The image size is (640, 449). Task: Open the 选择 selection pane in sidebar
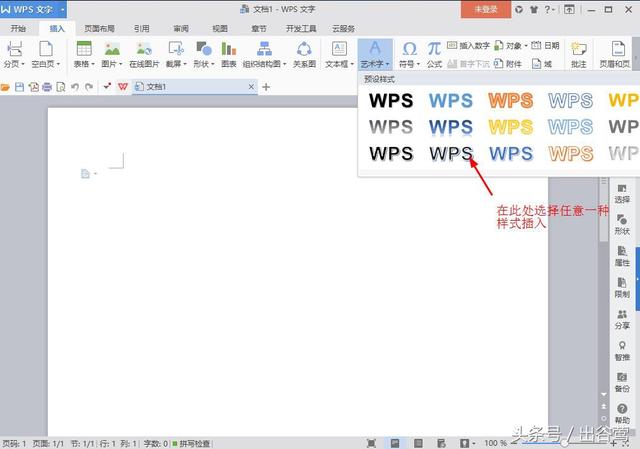point(622,194)
